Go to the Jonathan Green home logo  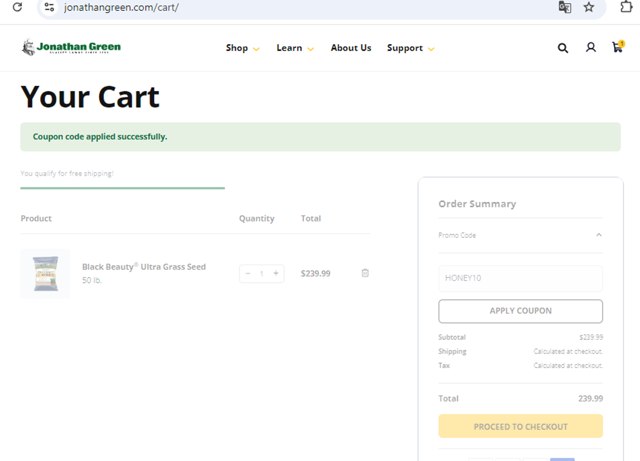[71, 47]
